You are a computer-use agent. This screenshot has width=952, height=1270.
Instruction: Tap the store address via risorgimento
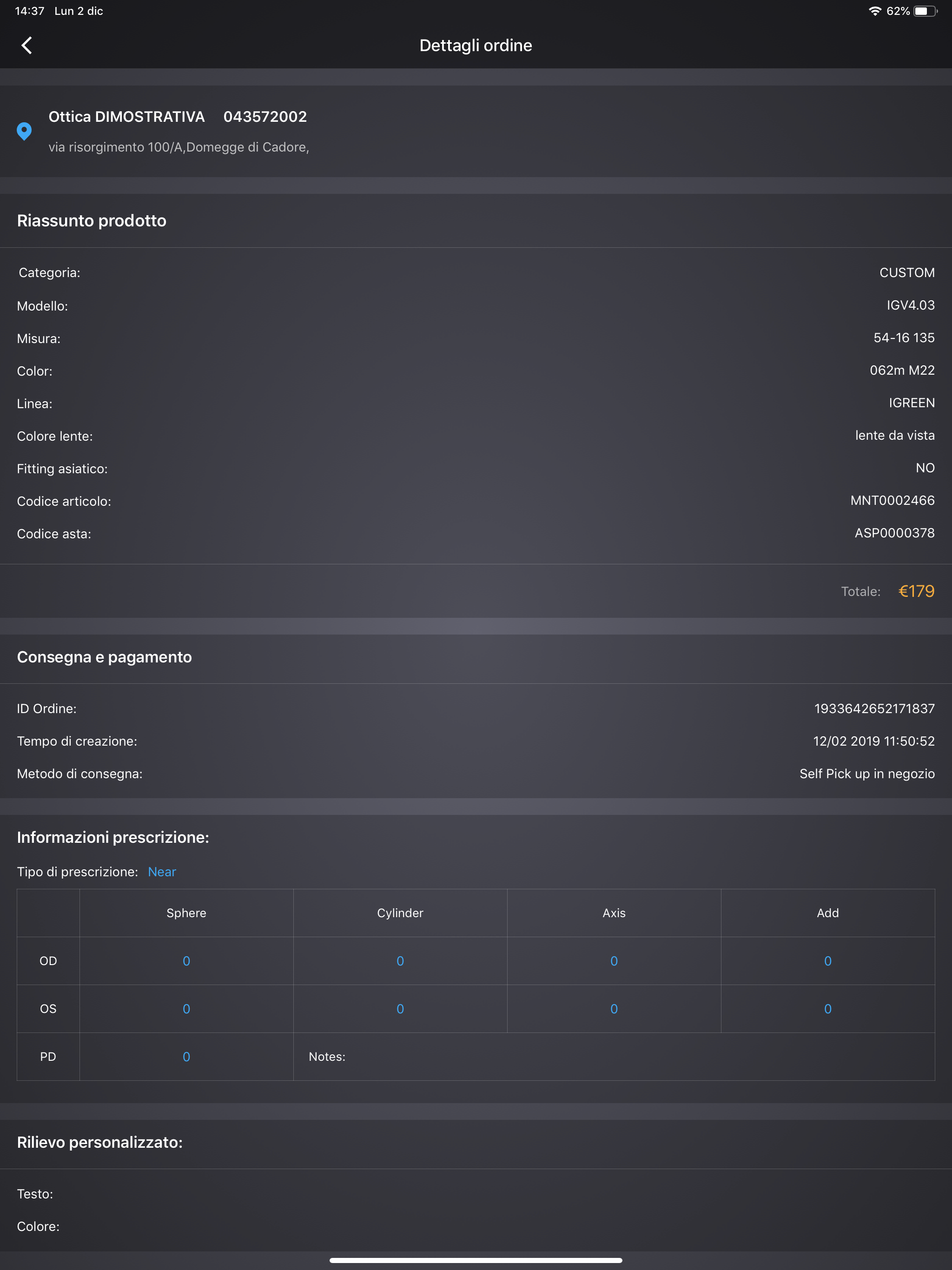click(x=178, y=147)
